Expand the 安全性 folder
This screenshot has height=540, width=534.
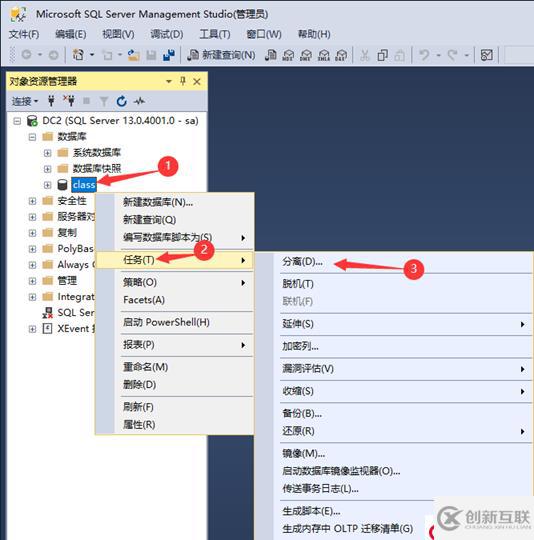[32, 201]
